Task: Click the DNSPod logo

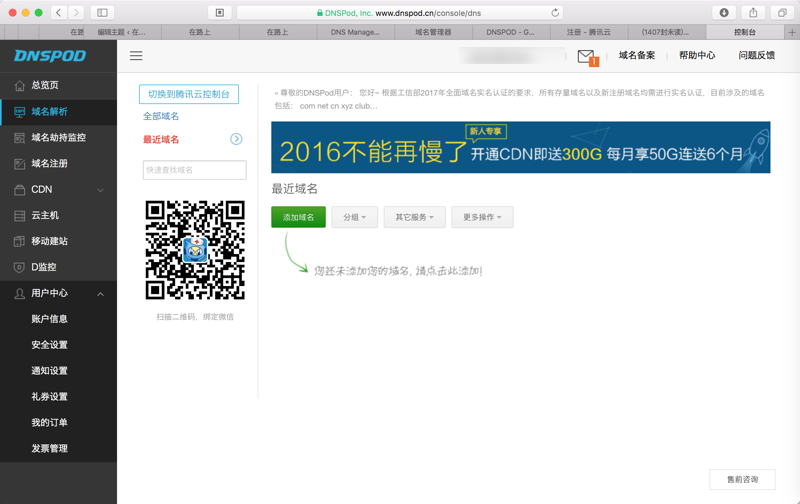Action: (50, 56)
